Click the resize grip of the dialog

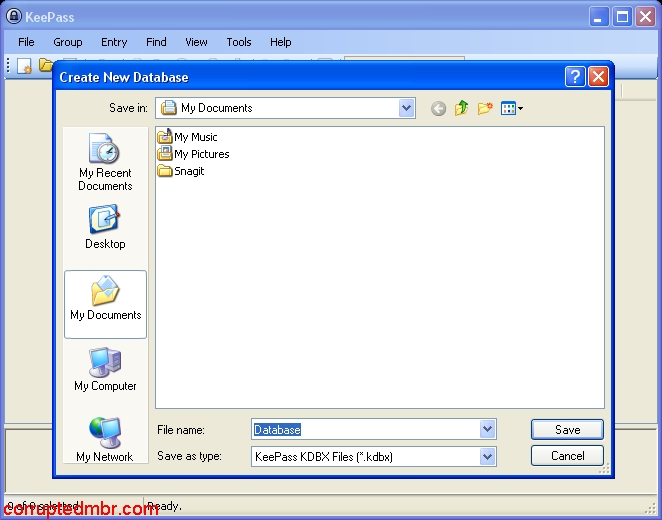(605, 469)
